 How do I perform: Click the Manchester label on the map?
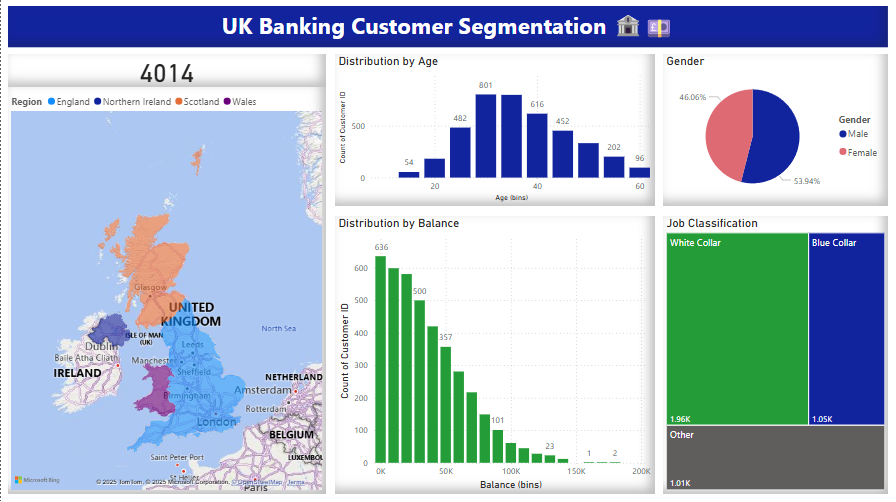[154, 360]
